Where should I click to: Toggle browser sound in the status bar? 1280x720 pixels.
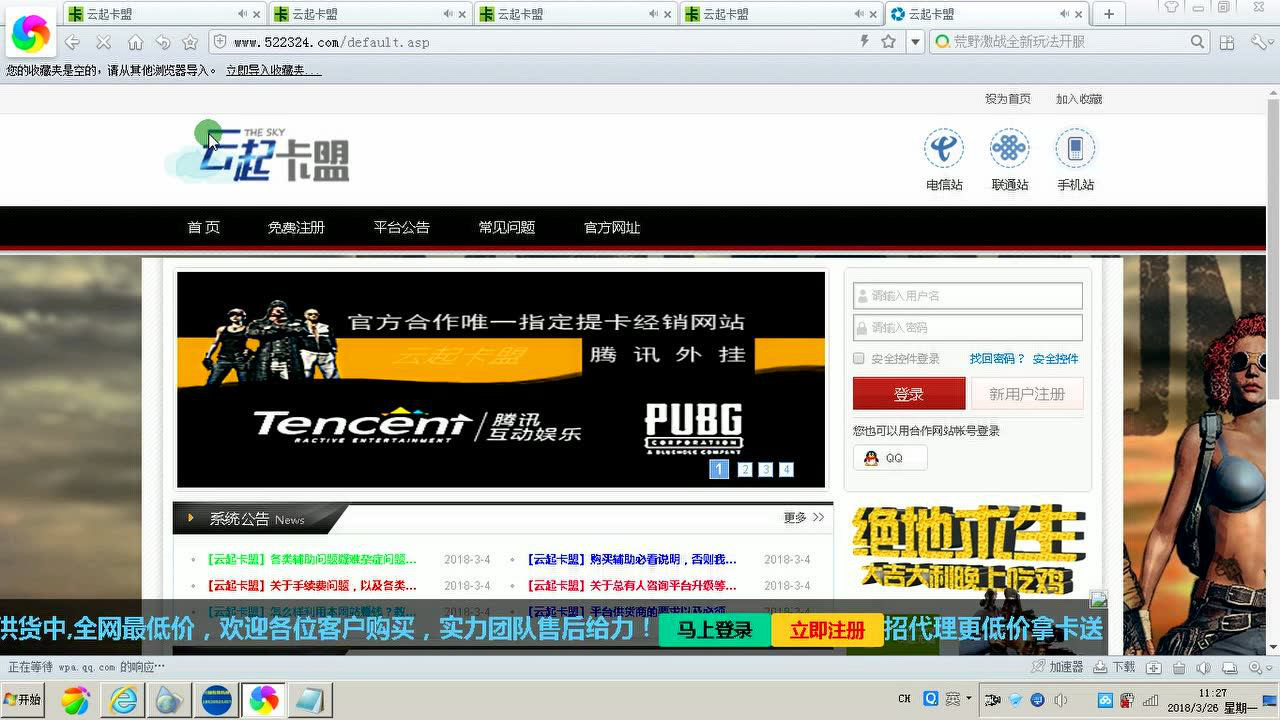coord(1204,667)
